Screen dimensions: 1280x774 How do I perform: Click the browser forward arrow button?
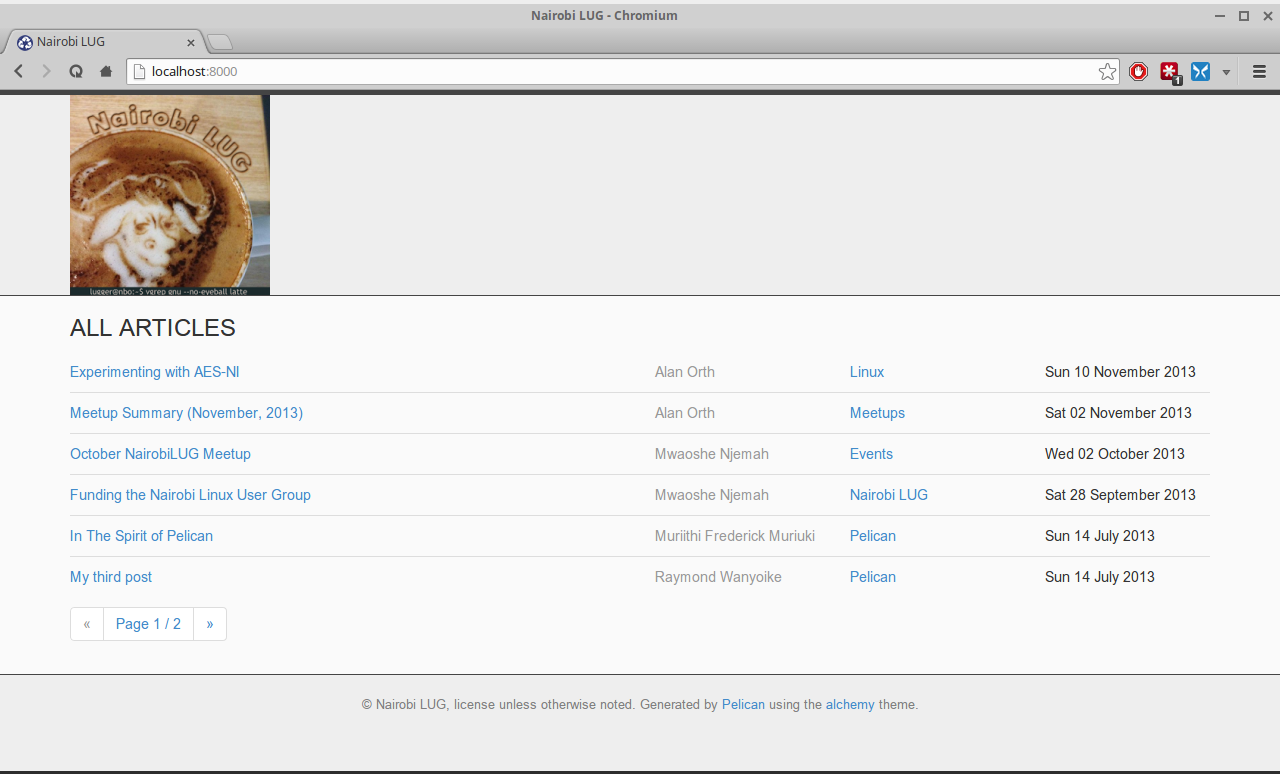46,71
